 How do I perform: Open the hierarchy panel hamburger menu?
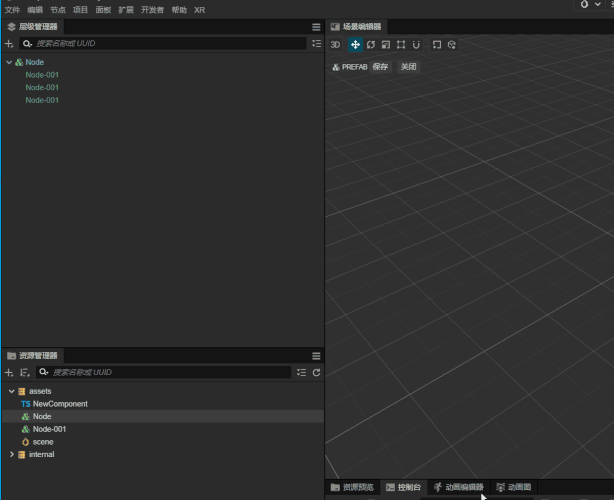click(316, 27)
